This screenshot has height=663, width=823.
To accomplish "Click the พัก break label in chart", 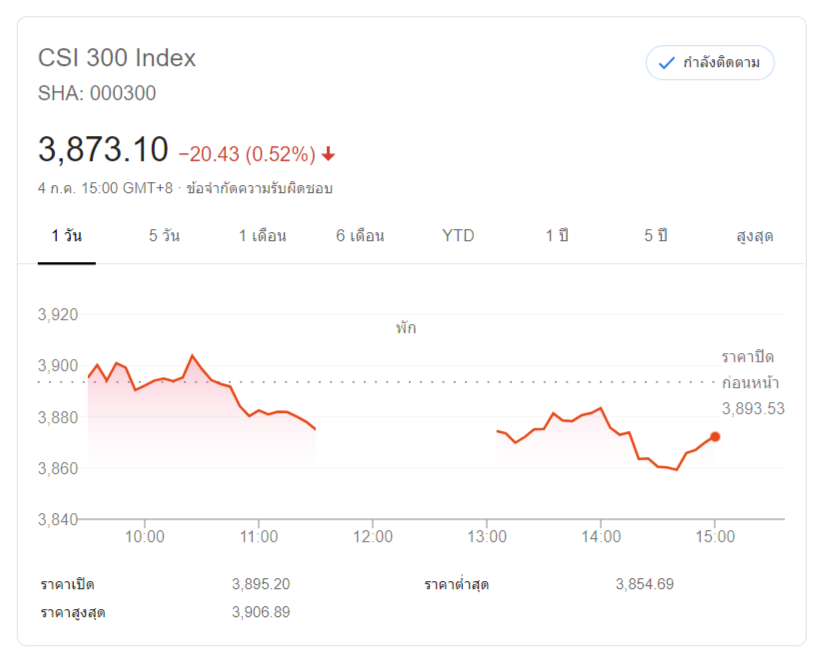I will [x=405, y=328].
